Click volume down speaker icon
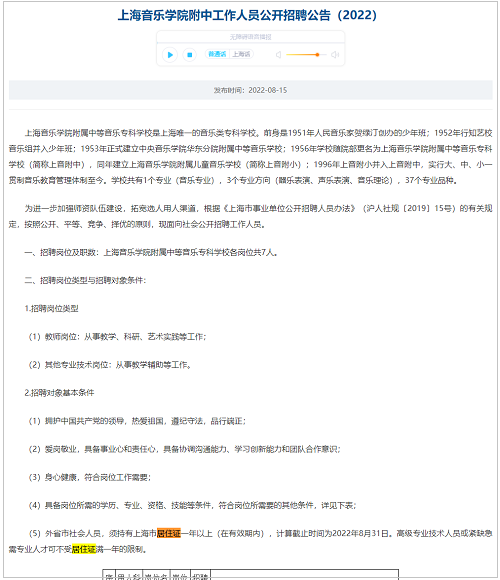The image size is (500, 580). [278, 55]
